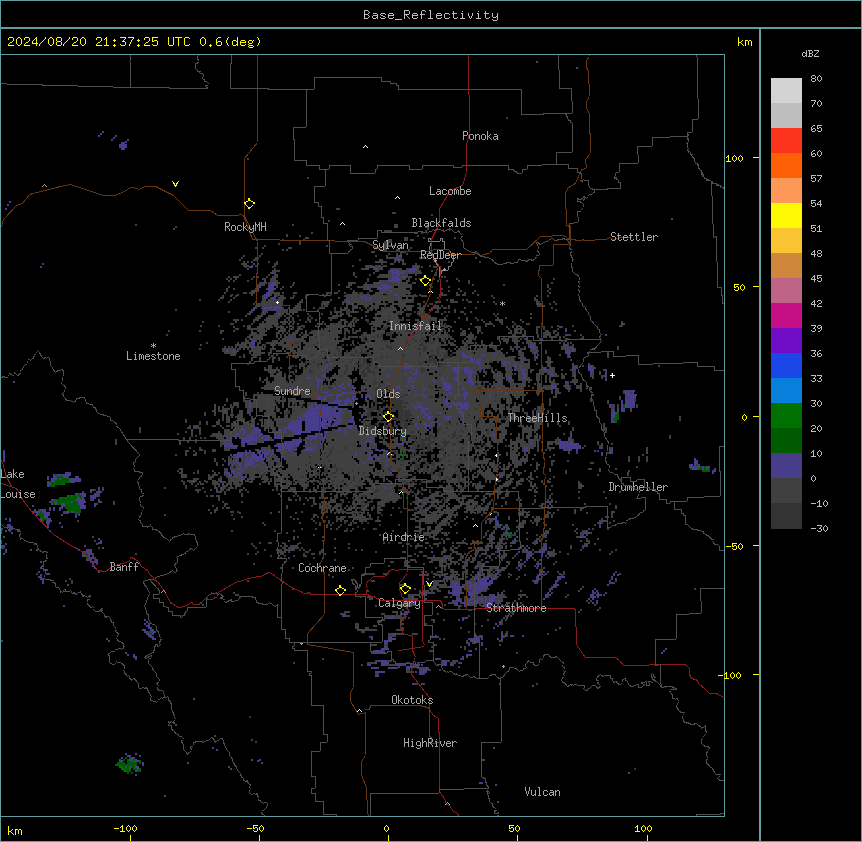862x842 pixels.
Task: Select the green 20-30 dBZ legend swatch
Action: (786, 416)
